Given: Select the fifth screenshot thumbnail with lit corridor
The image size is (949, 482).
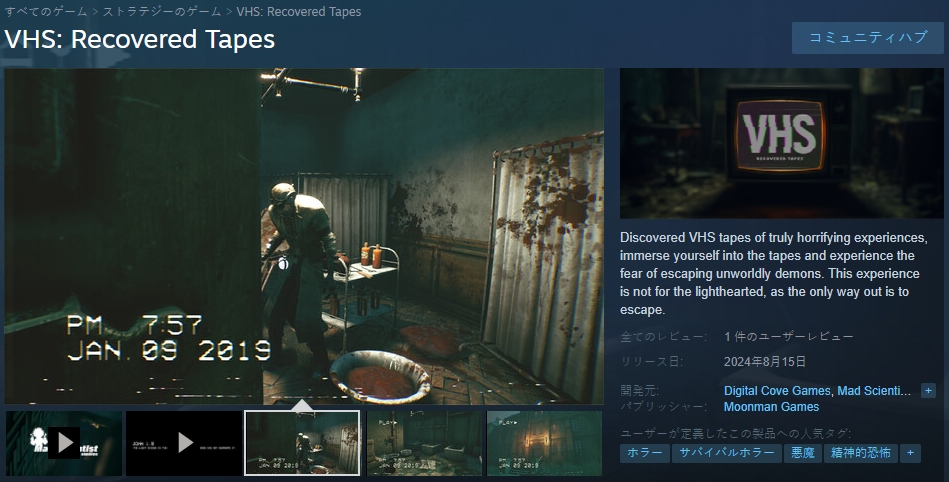Looking at the screenshot, I should (544, 443).
